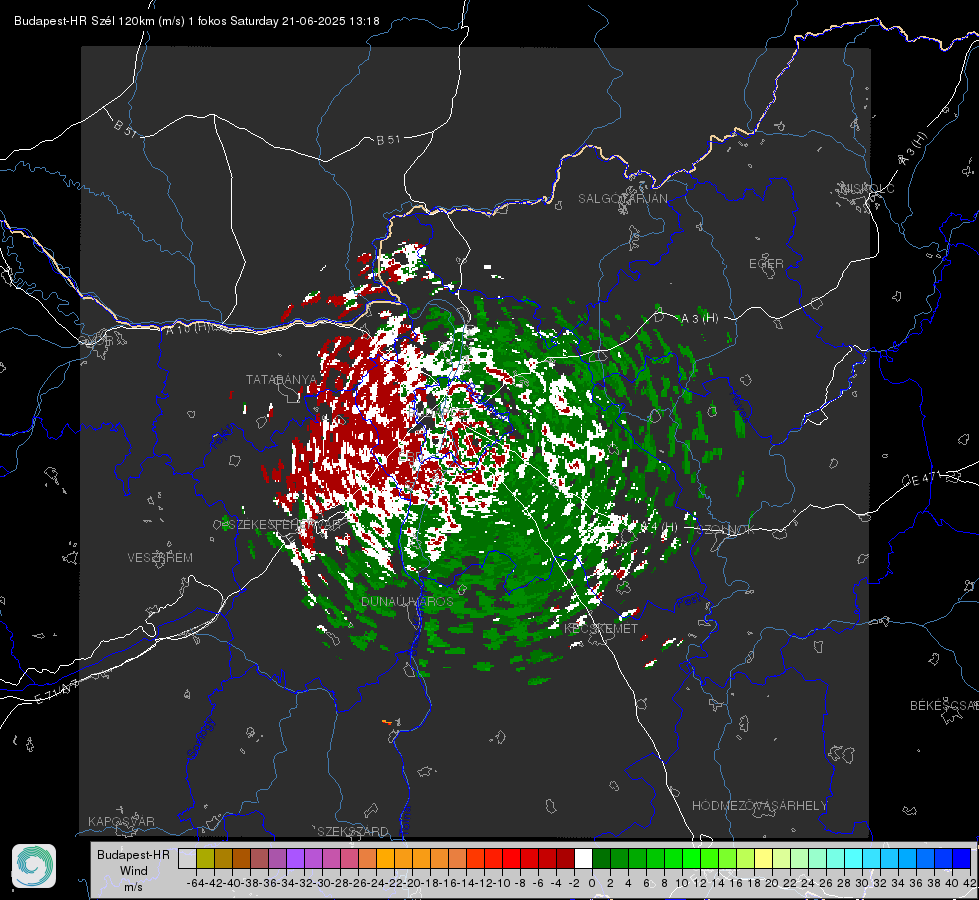Click the VESZPREM city label
This screenshot has width=979, height=900.
click(x=160, y=557)
